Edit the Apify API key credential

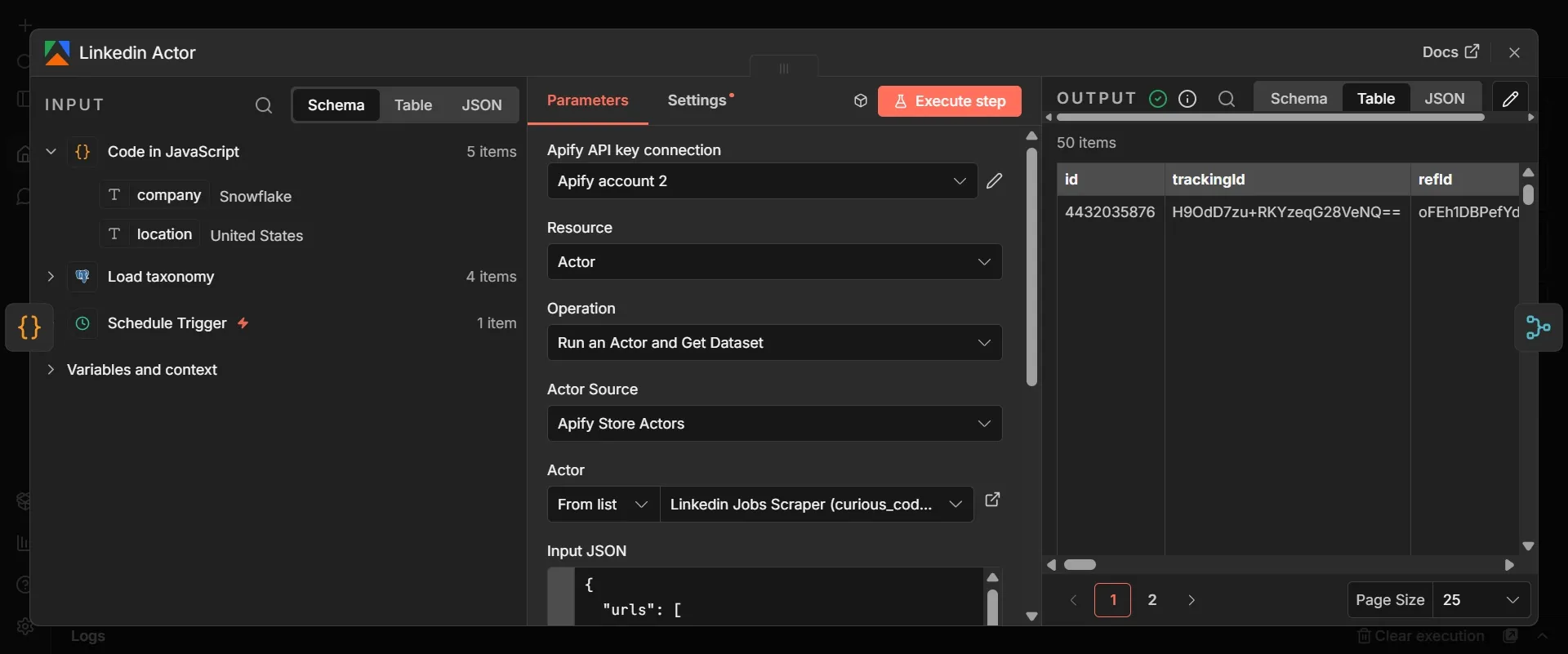click(994, 181)
